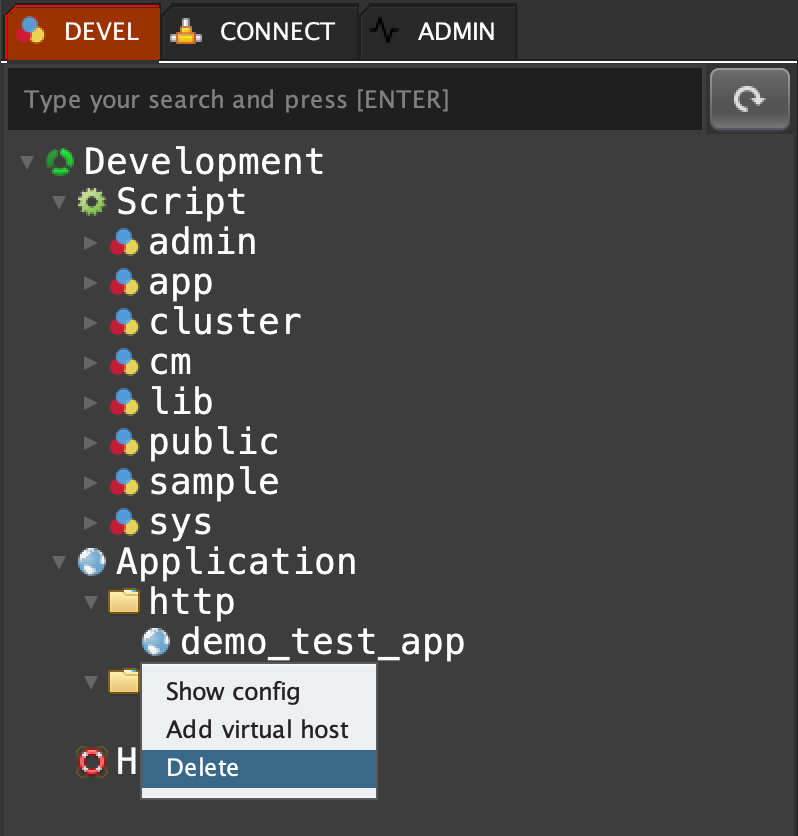
Task: Collapse the Development root node
Action: point(27,162)
